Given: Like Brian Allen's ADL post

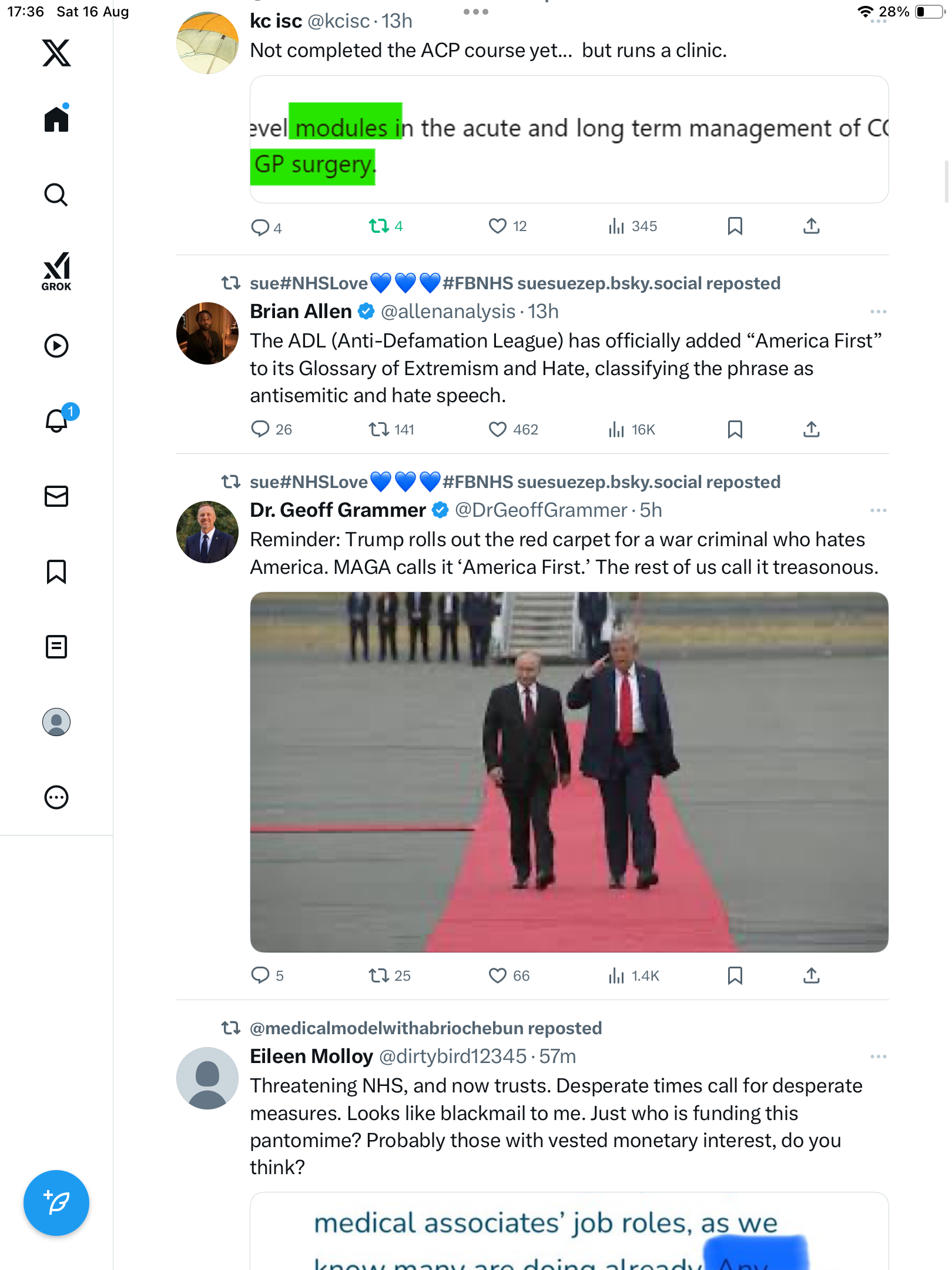Looking at the screenshot, I should coord(498,430).
